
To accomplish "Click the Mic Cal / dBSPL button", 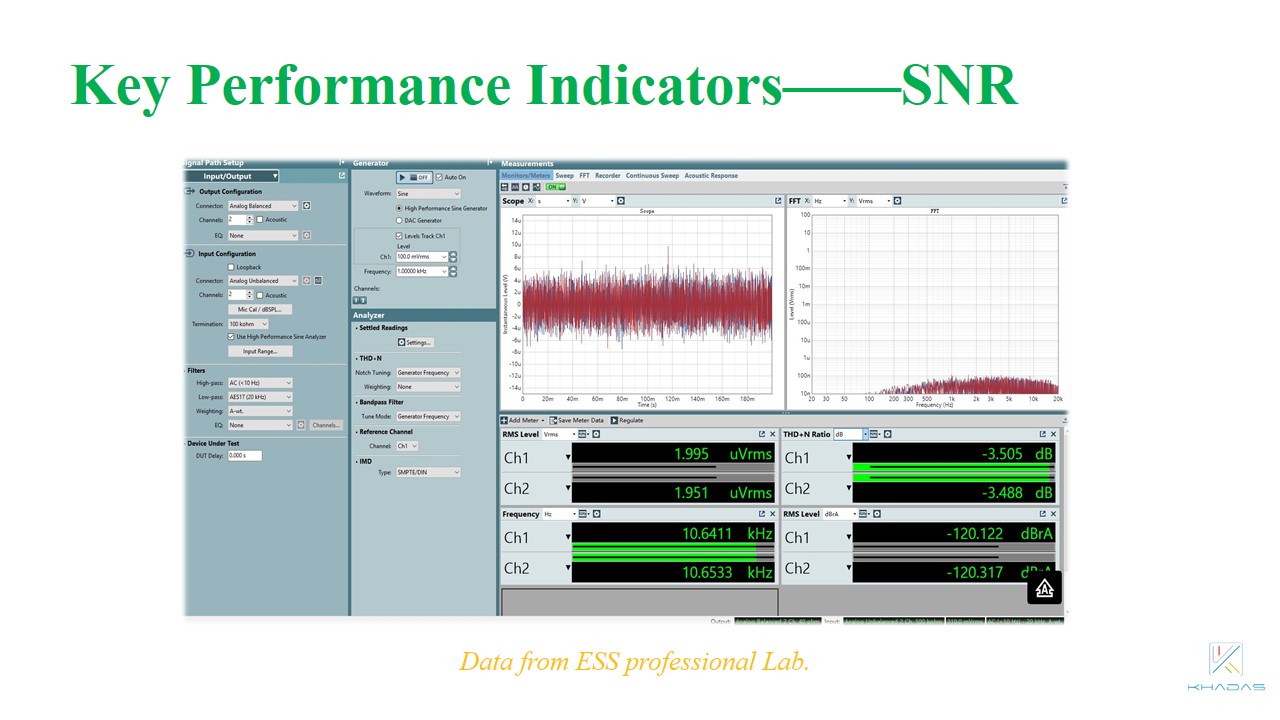I will 260,309.
